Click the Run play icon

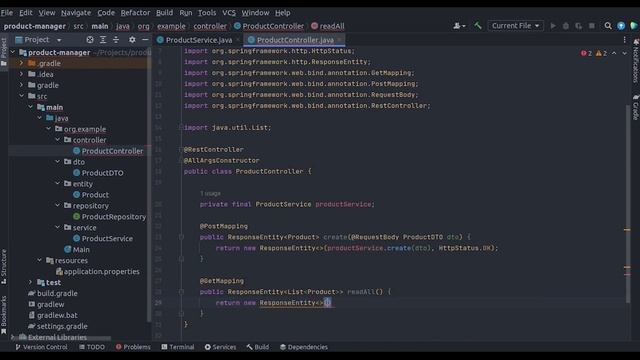[553, 26]
